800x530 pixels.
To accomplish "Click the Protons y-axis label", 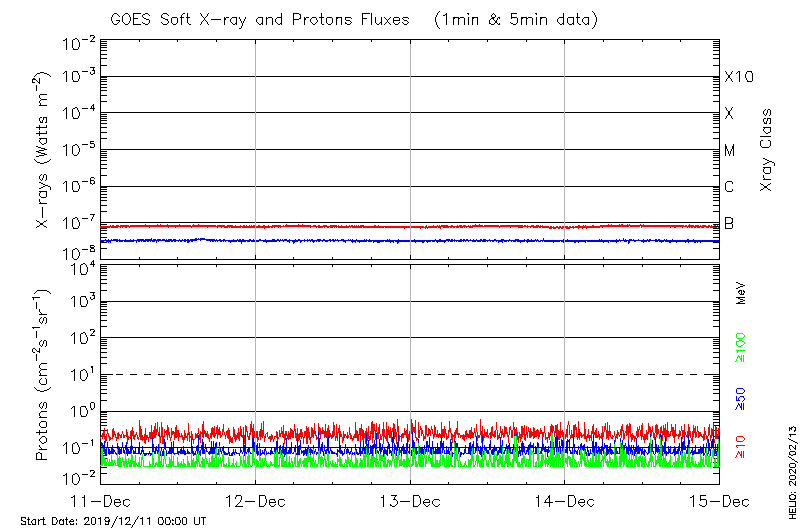I will [x=43, y=375].
